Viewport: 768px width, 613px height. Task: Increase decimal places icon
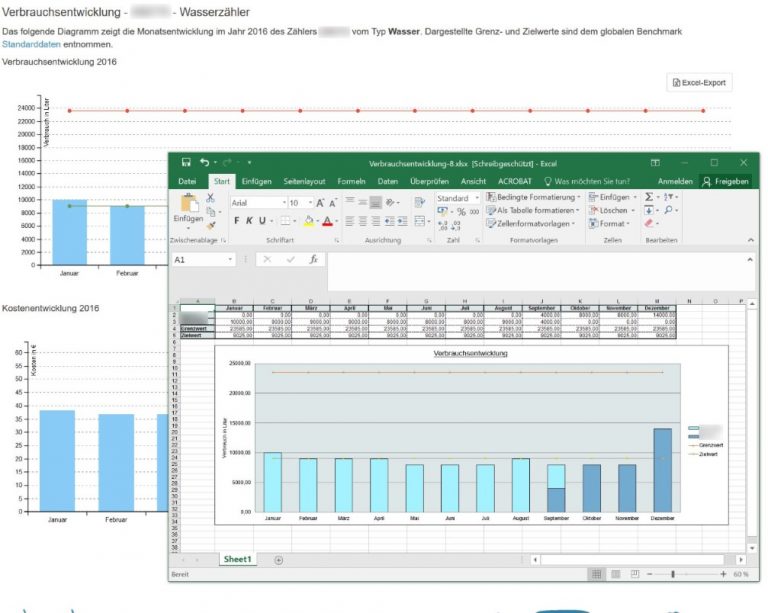pos(443,226)
